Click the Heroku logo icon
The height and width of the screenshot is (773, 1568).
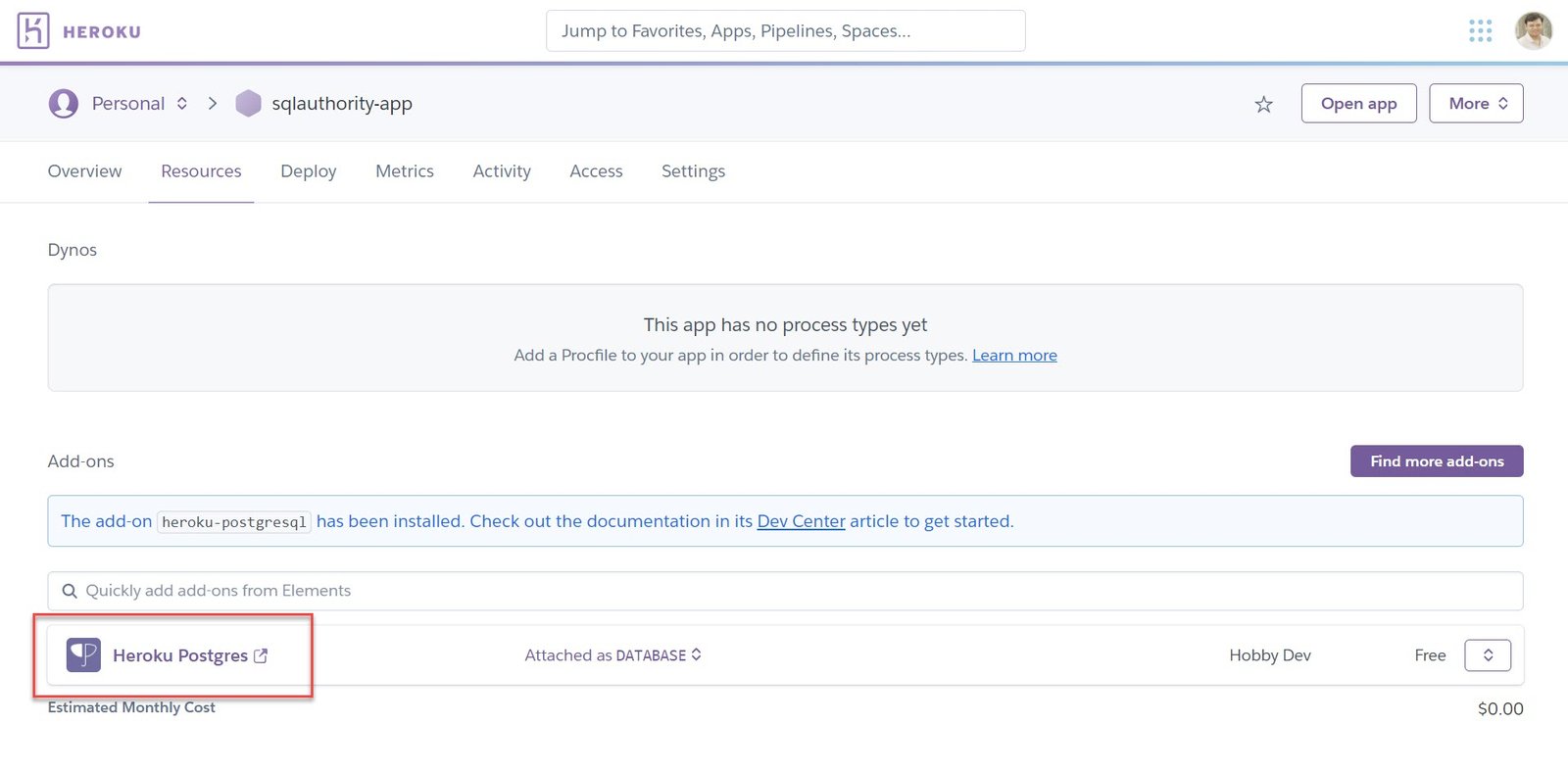33,31
